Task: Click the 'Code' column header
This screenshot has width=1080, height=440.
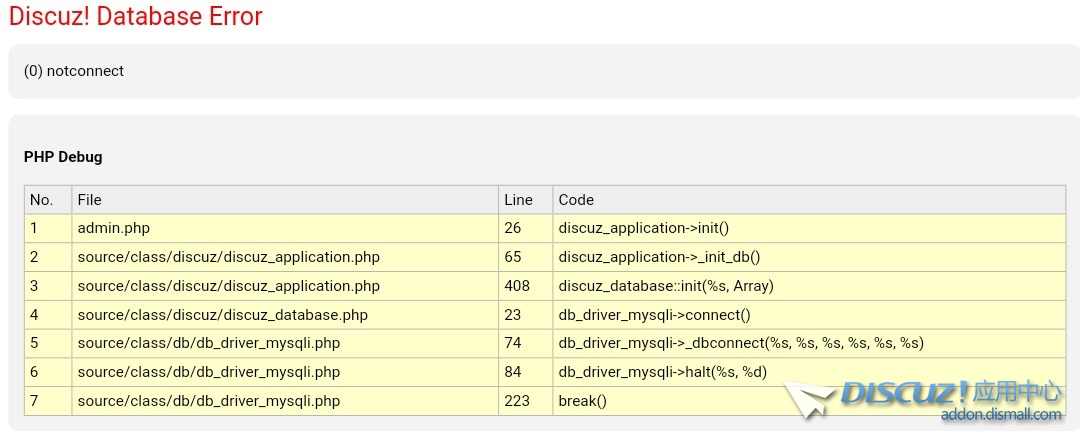Action: pos(576,200)
